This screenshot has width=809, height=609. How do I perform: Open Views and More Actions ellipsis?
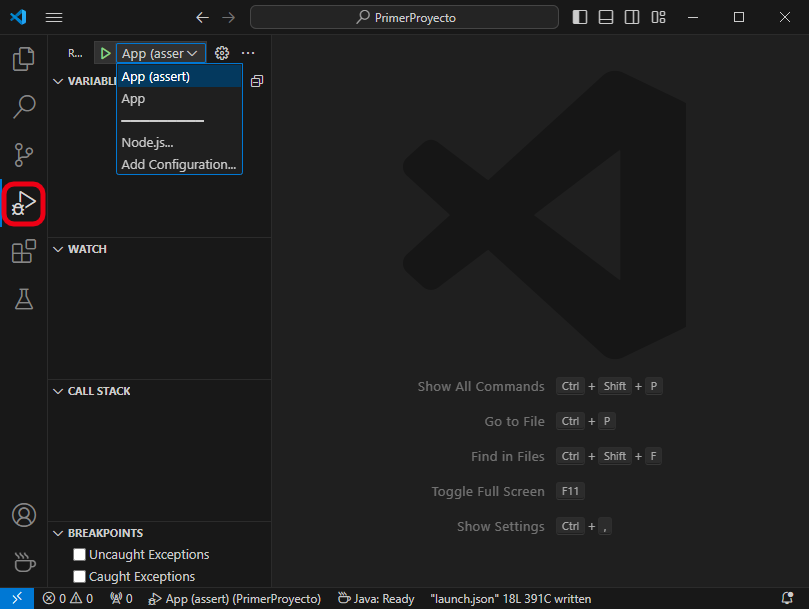[x=248, y=53]
